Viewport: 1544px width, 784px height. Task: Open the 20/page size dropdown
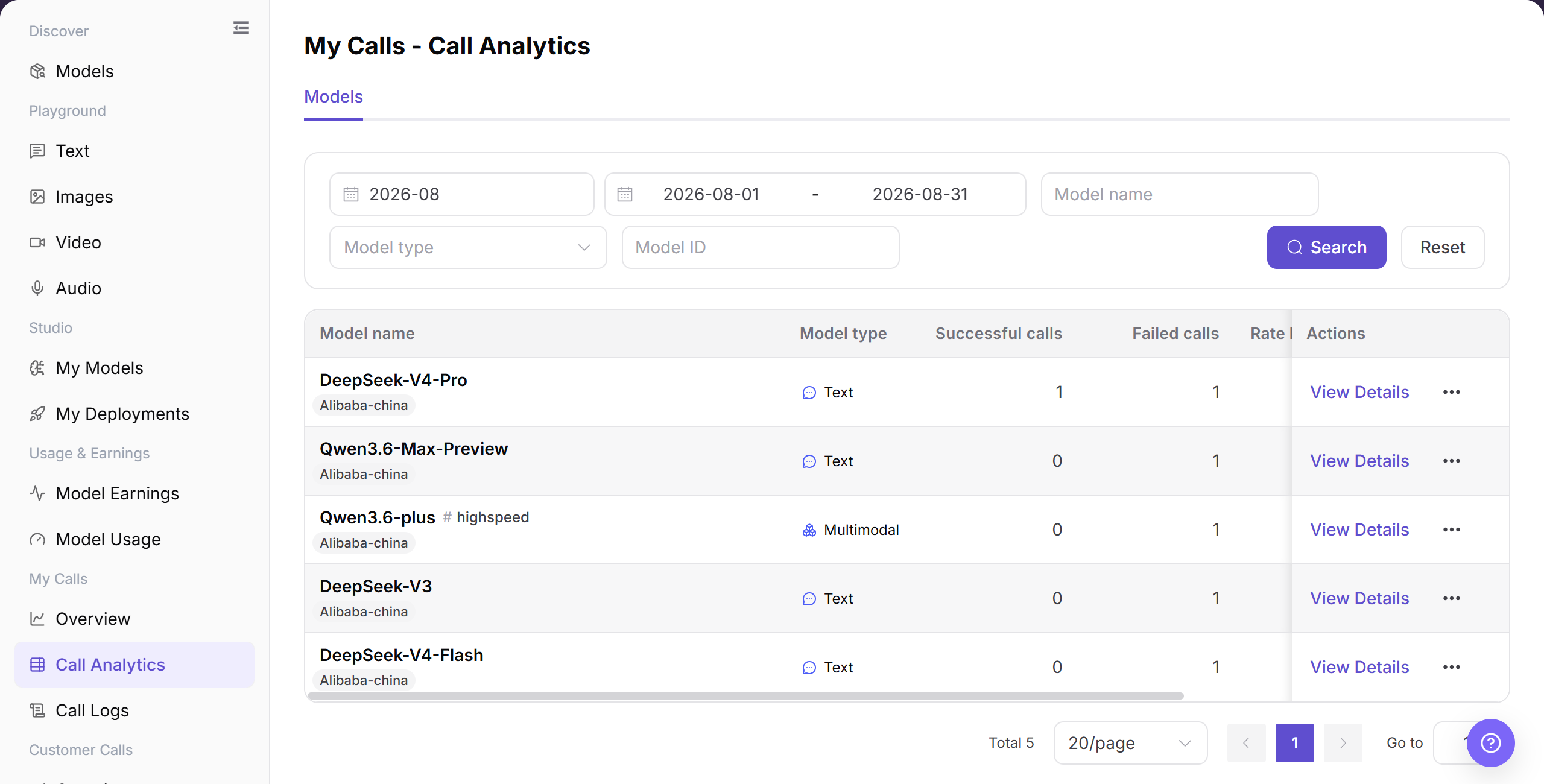click(x=1130, y=743)
